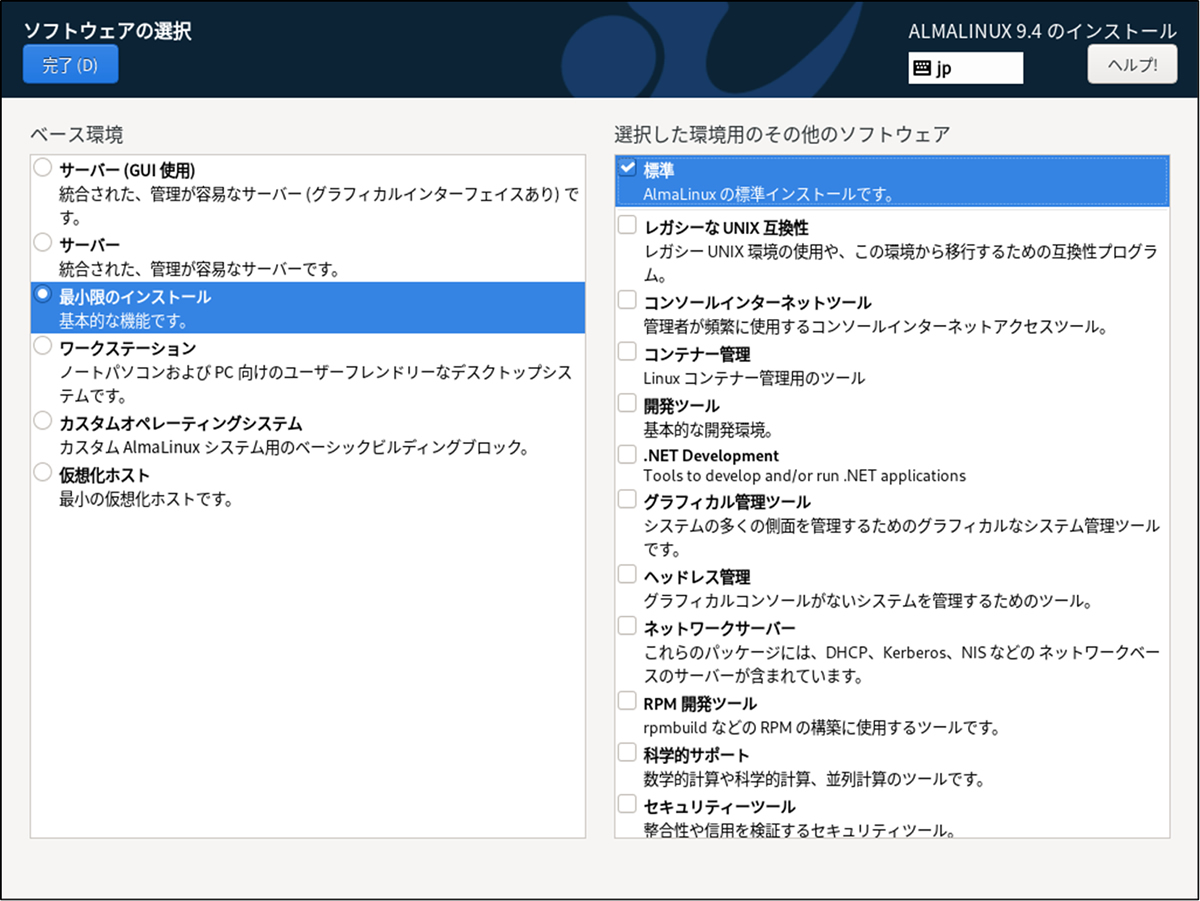Screen dimensions: 1200x901
Task: Uncheck the 標準 add-on checkbox
Action: point(627,168)
